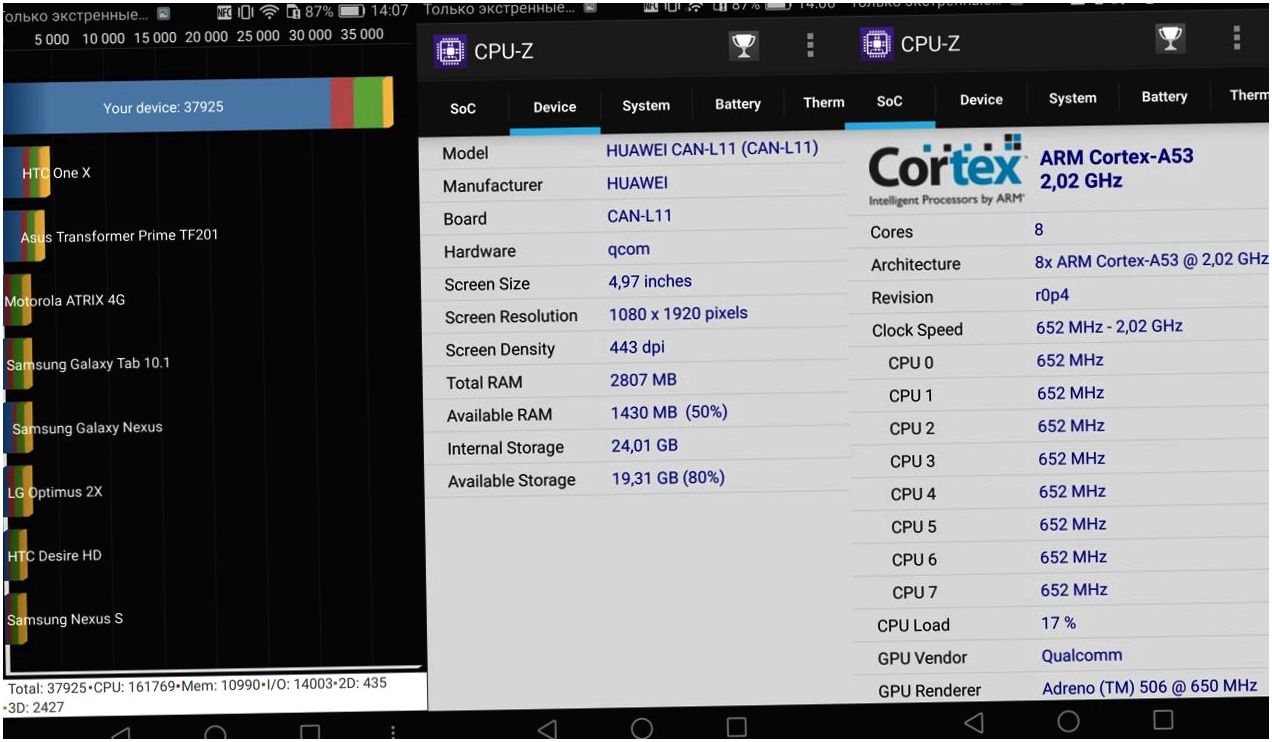
Task: Open the System tab on the Cortex screen
Action: tap(1072, 98)
